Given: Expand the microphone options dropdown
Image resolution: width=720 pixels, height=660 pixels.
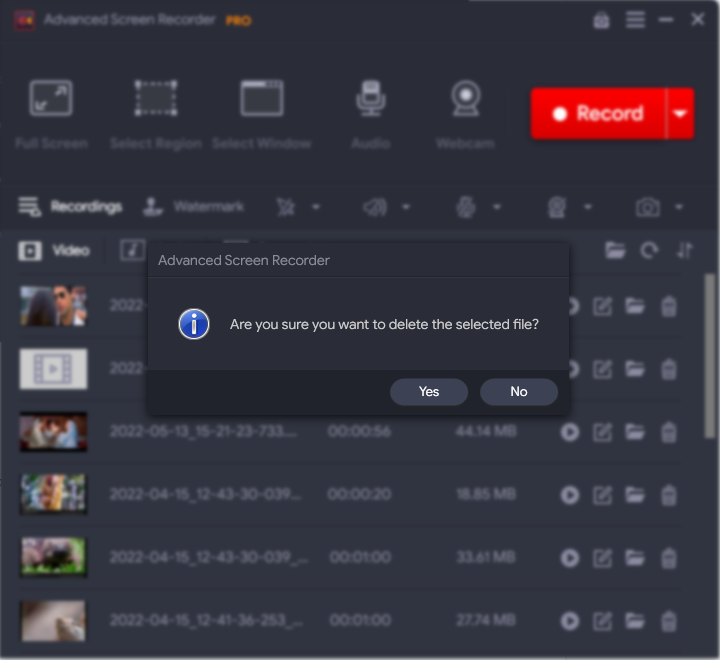Looking at the screenshot, I should tap(497, 207).
